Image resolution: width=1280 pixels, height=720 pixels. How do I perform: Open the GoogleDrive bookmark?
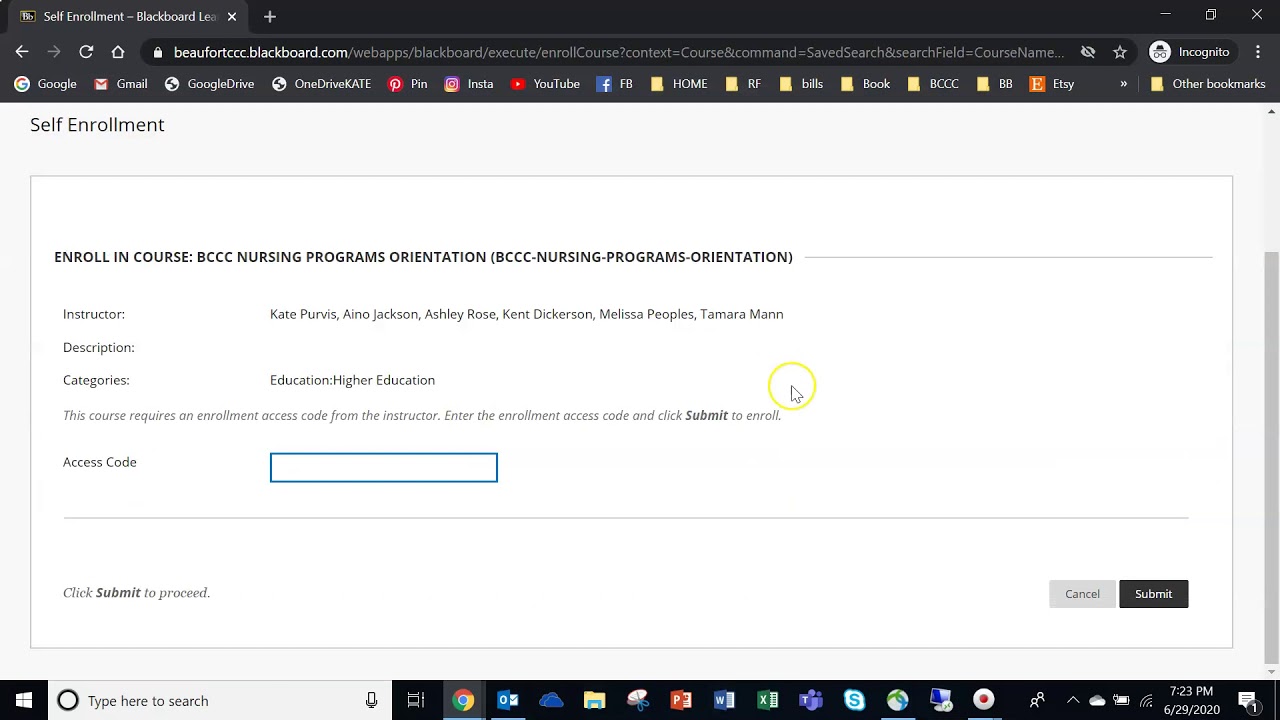pyautogui.click(x=209, y=84)
